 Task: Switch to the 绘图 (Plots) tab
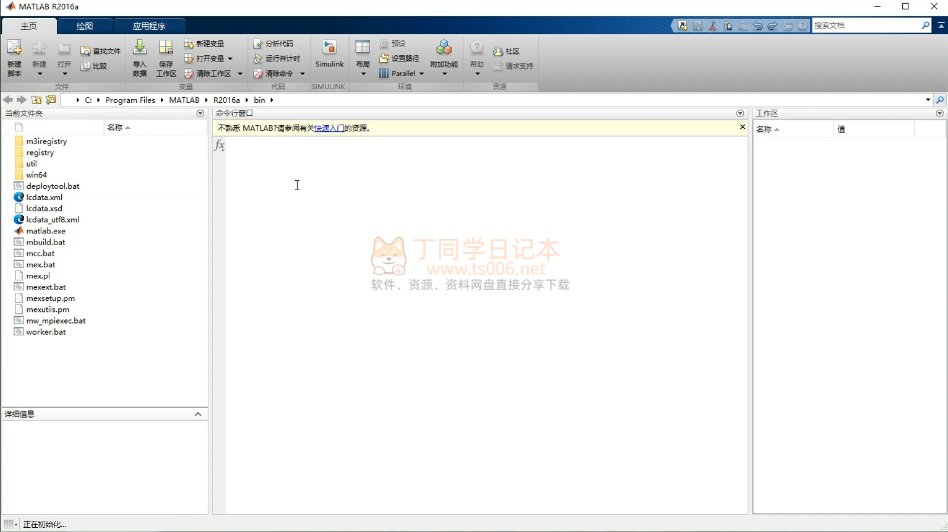click(x=85, y=26)
